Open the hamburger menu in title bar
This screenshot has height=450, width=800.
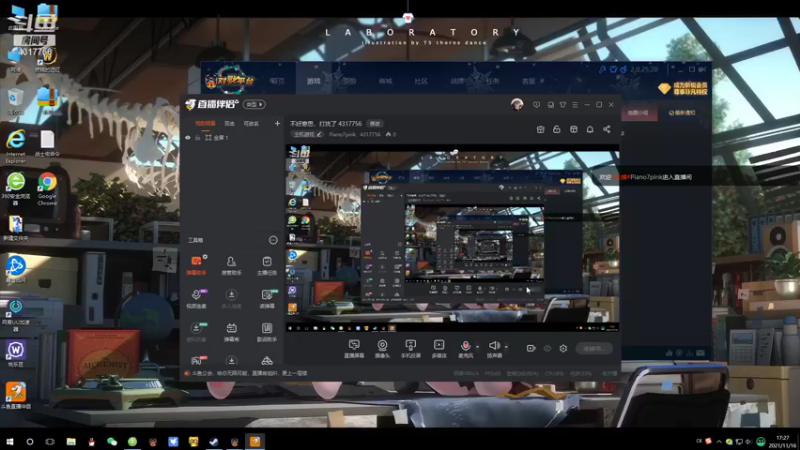point(575,105)
